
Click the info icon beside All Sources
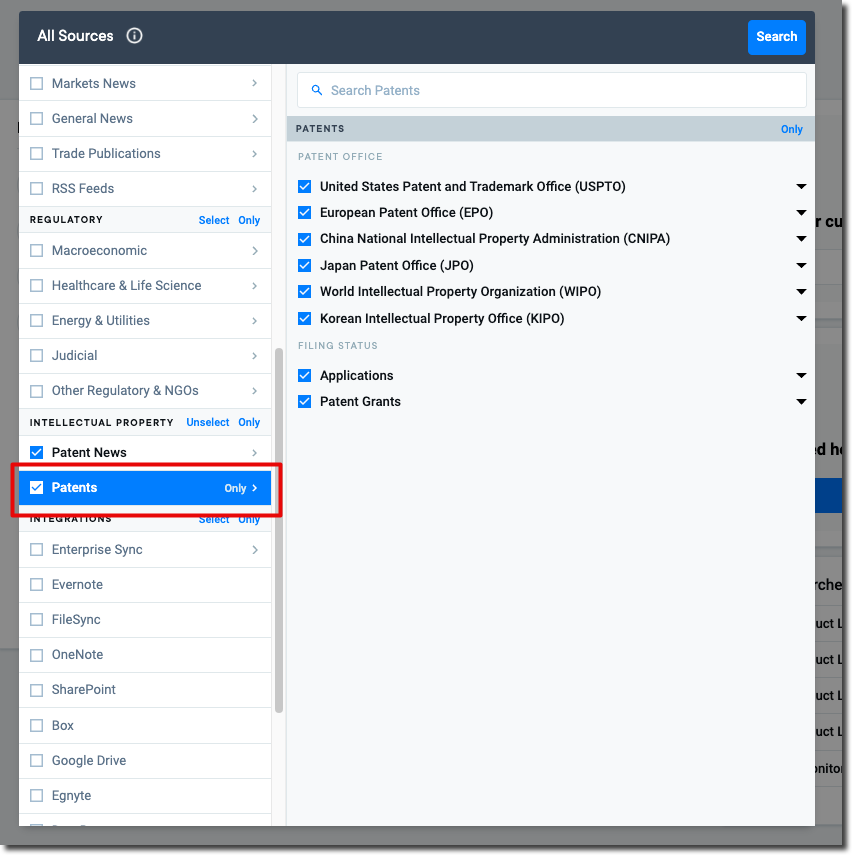coord(135,36)
